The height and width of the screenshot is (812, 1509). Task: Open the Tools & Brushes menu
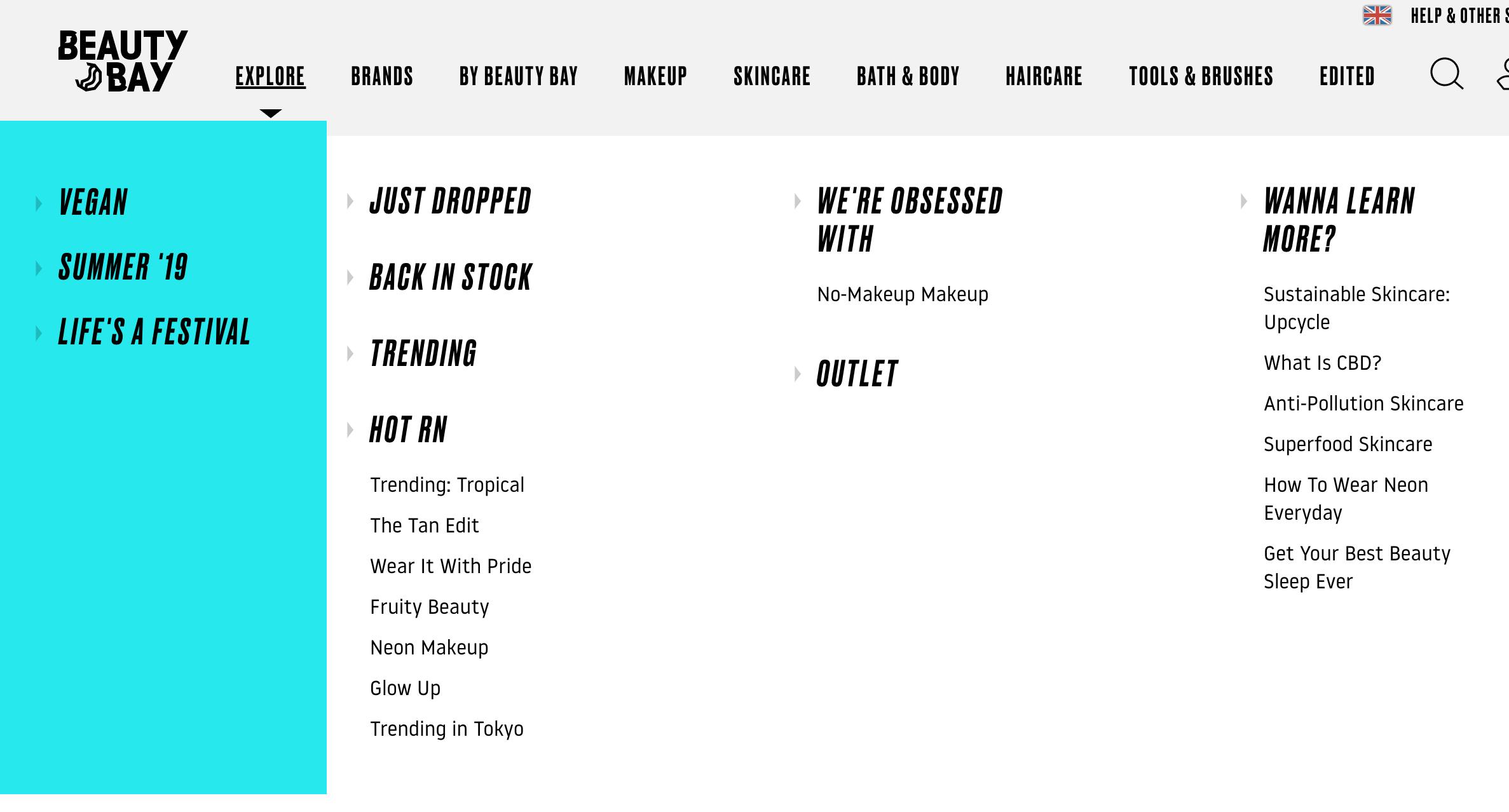1201,76
